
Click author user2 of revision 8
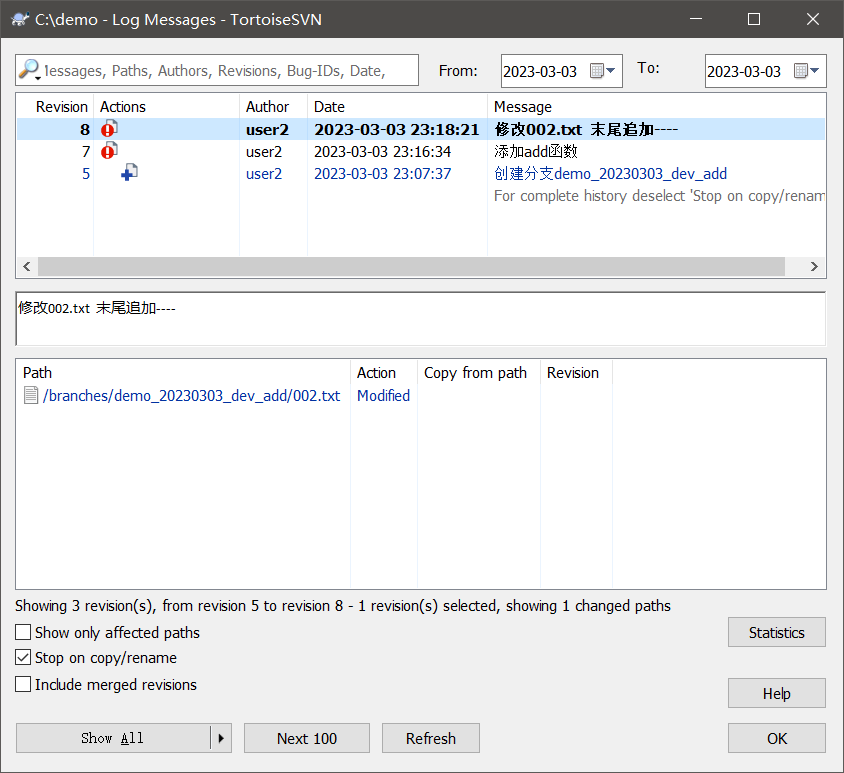coord(267,129)
